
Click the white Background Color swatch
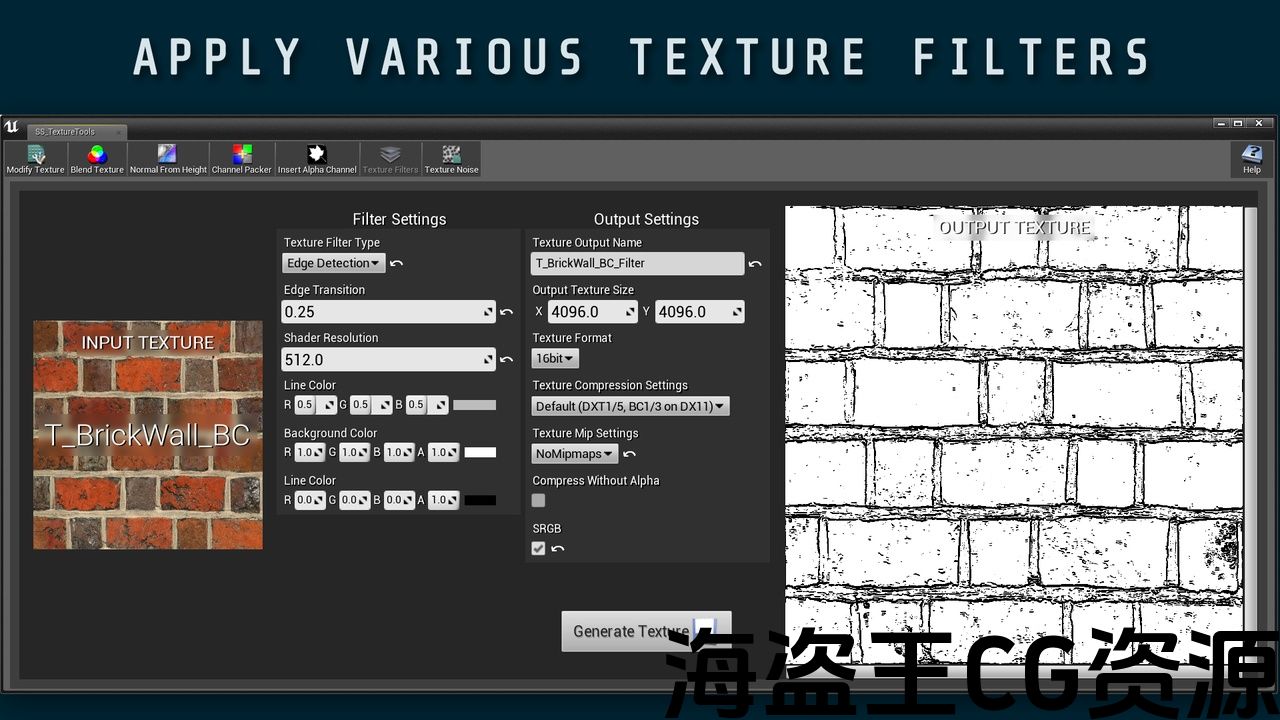coord(480,453)
